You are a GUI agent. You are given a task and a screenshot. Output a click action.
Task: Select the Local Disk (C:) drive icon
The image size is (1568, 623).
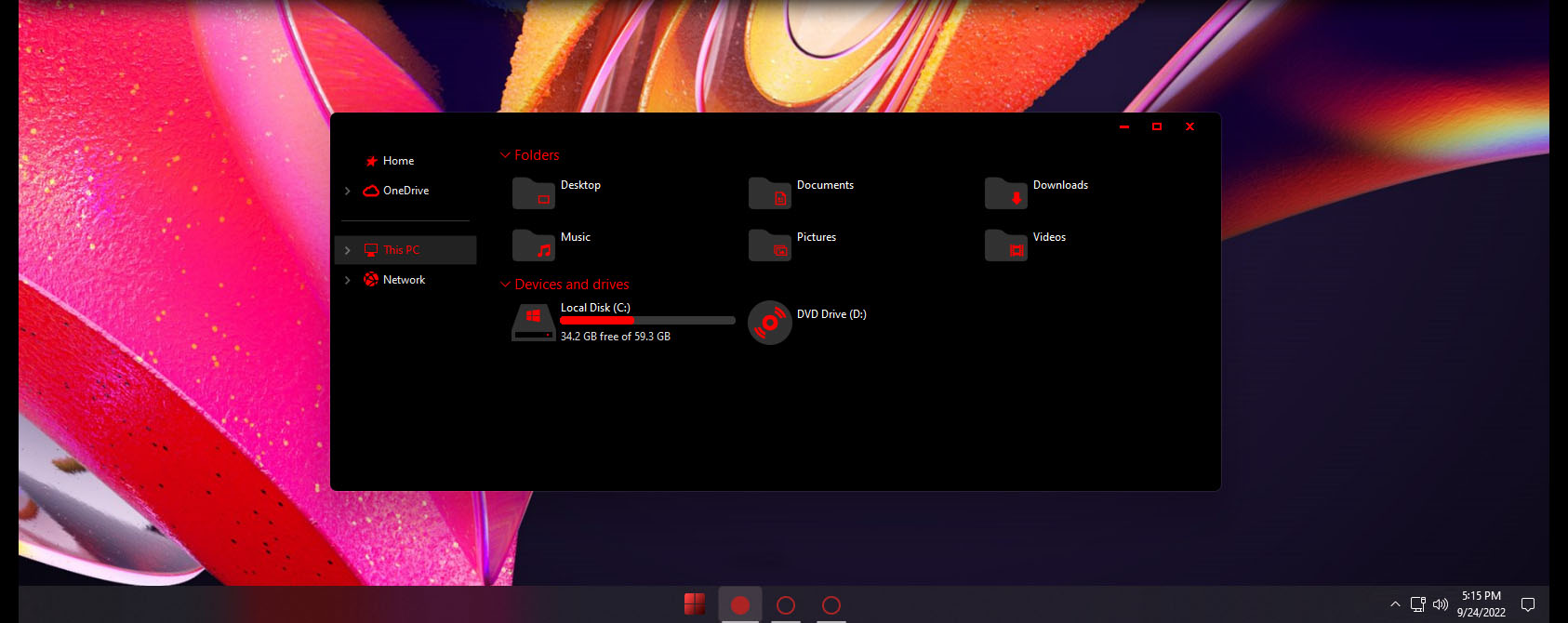coord(534,322)
